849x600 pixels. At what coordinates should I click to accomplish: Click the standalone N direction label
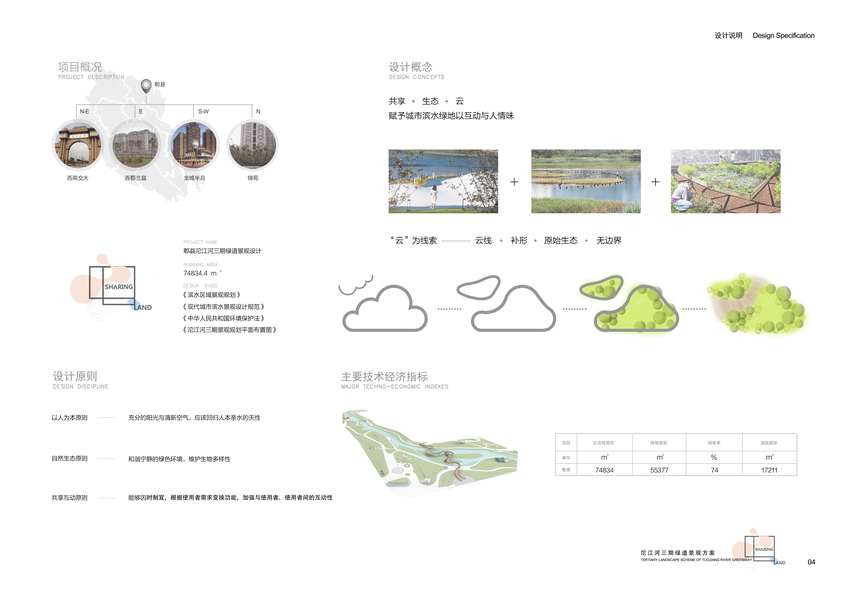(258, 112)
